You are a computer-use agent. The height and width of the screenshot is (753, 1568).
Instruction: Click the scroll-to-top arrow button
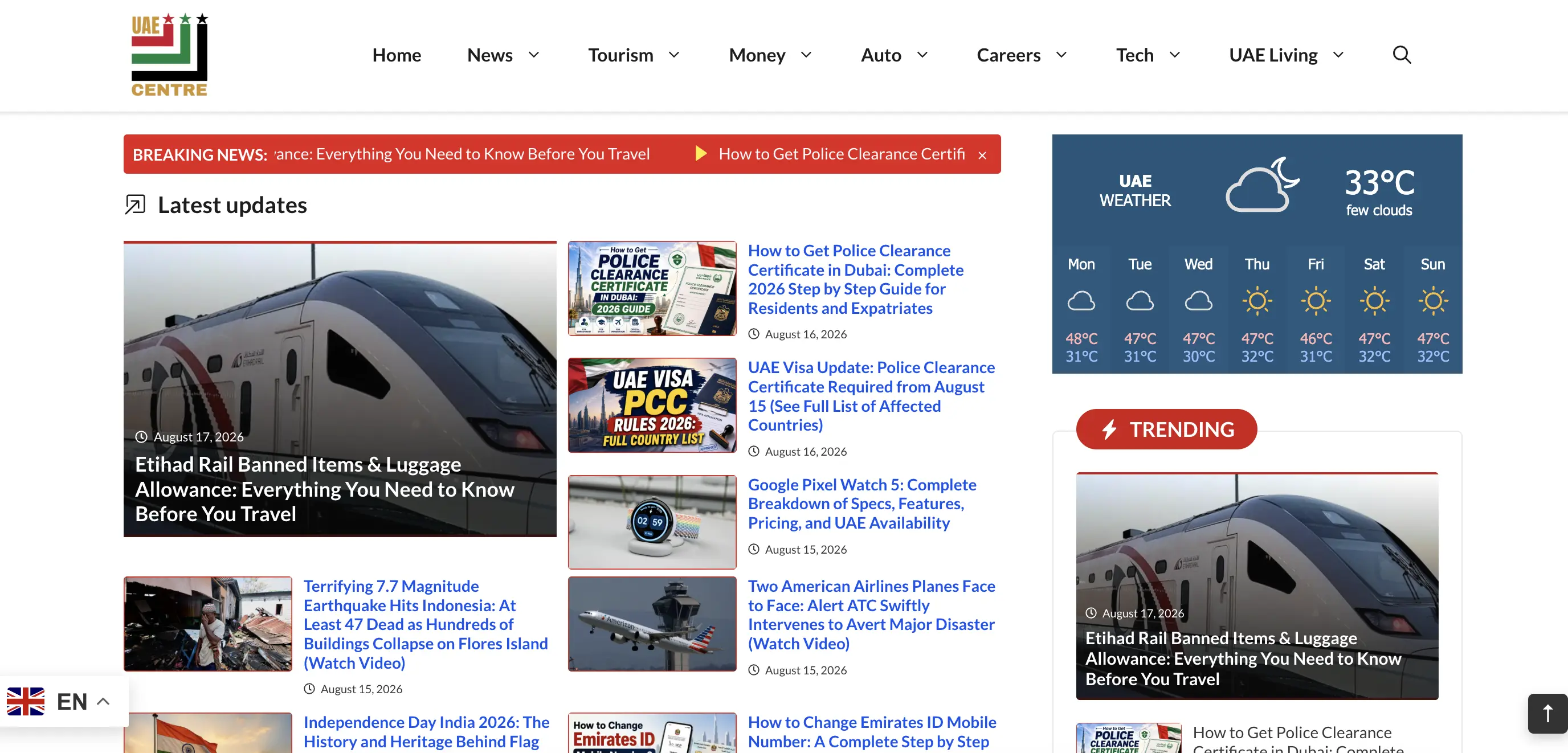point(1547,713)
